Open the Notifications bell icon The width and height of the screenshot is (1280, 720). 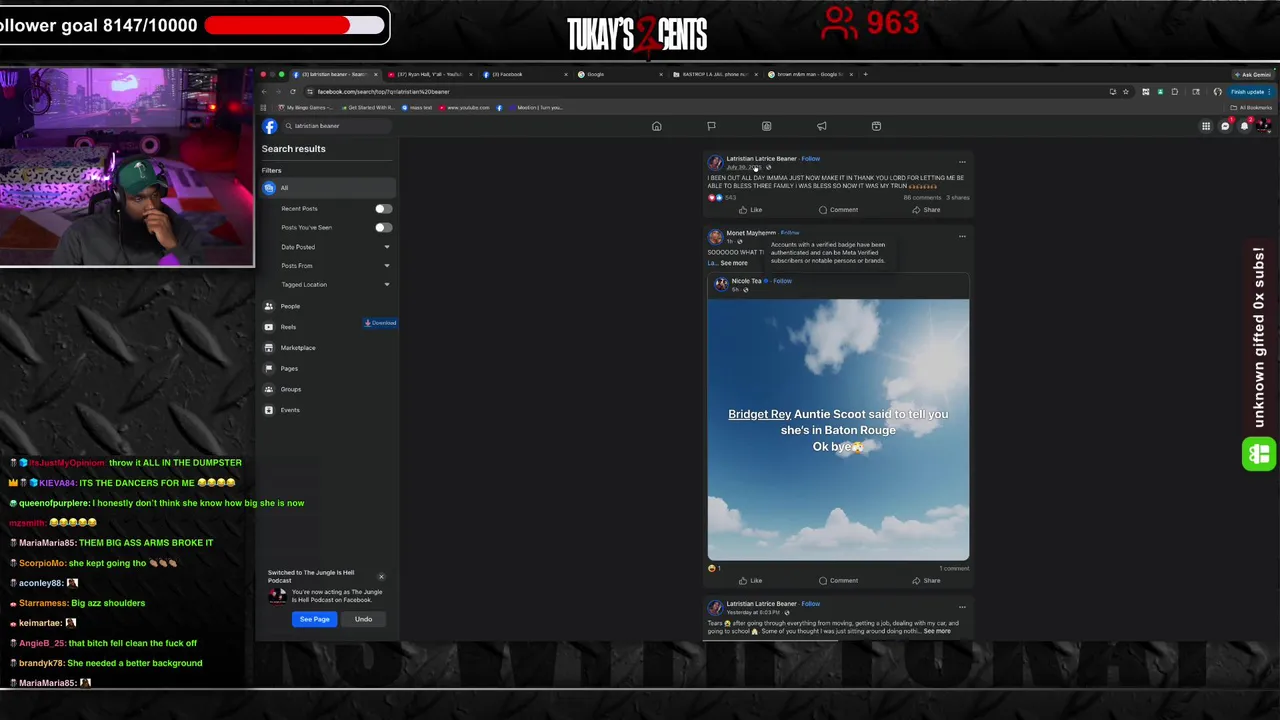point(1244,126)
